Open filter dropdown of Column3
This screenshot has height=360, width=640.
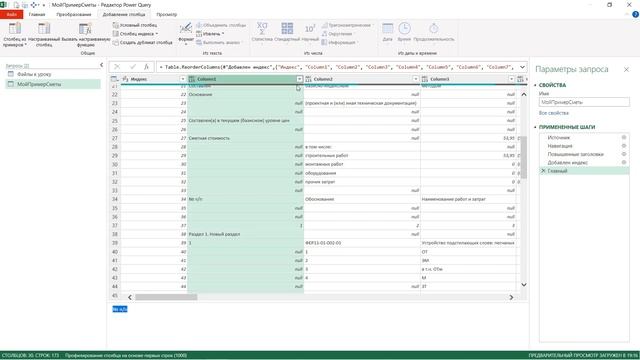pos(511,79)
